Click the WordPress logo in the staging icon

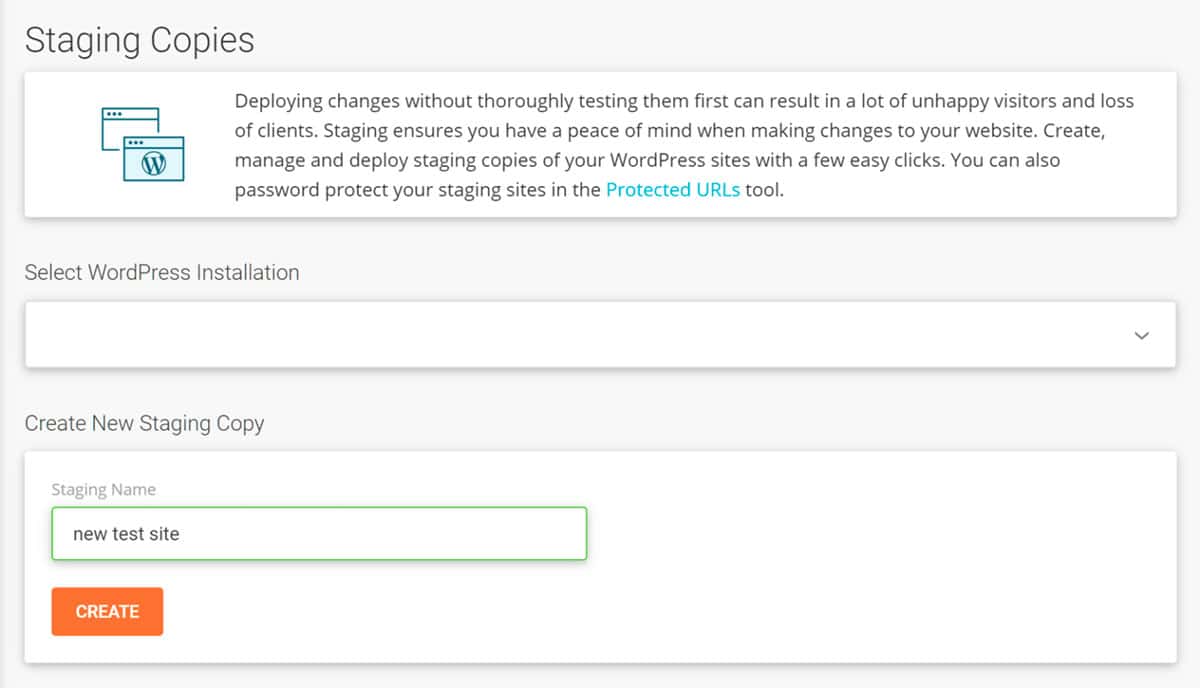(x=154, y=165)
